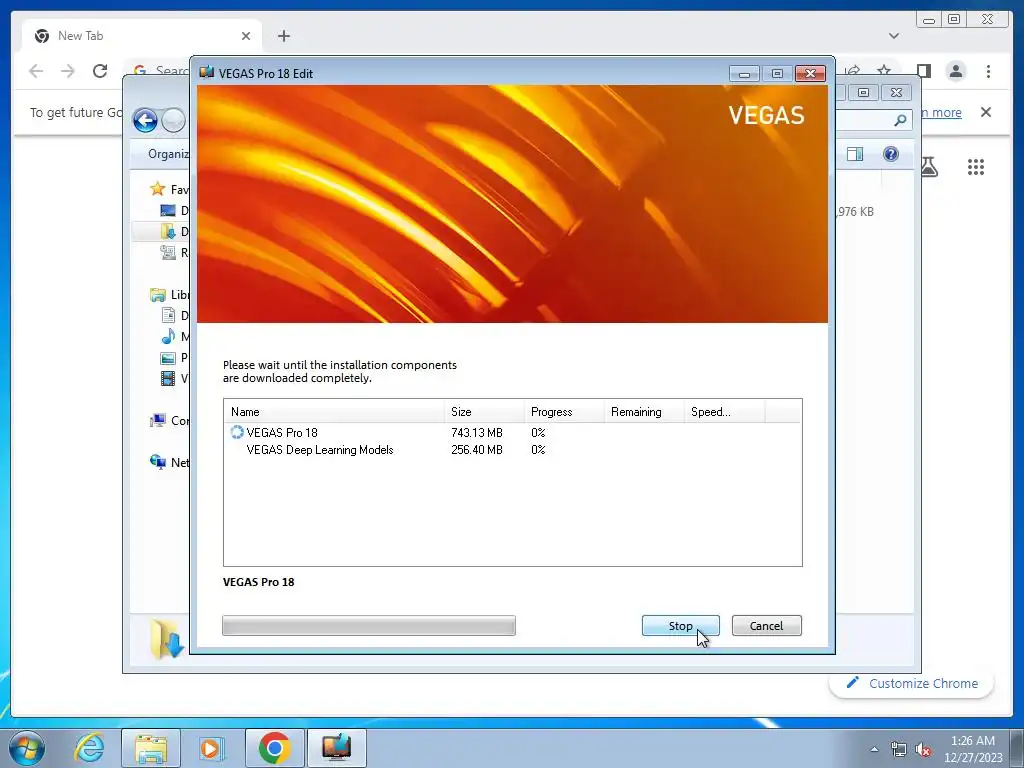Click the Downloads folder icon in details pane

click(166, 638)
